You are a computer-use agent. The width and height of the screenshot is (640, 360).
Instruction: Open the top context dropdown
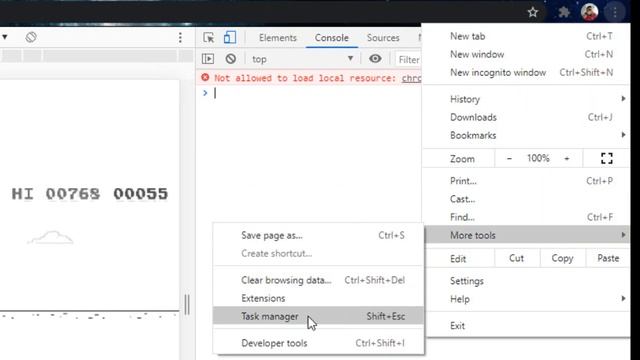302,59
